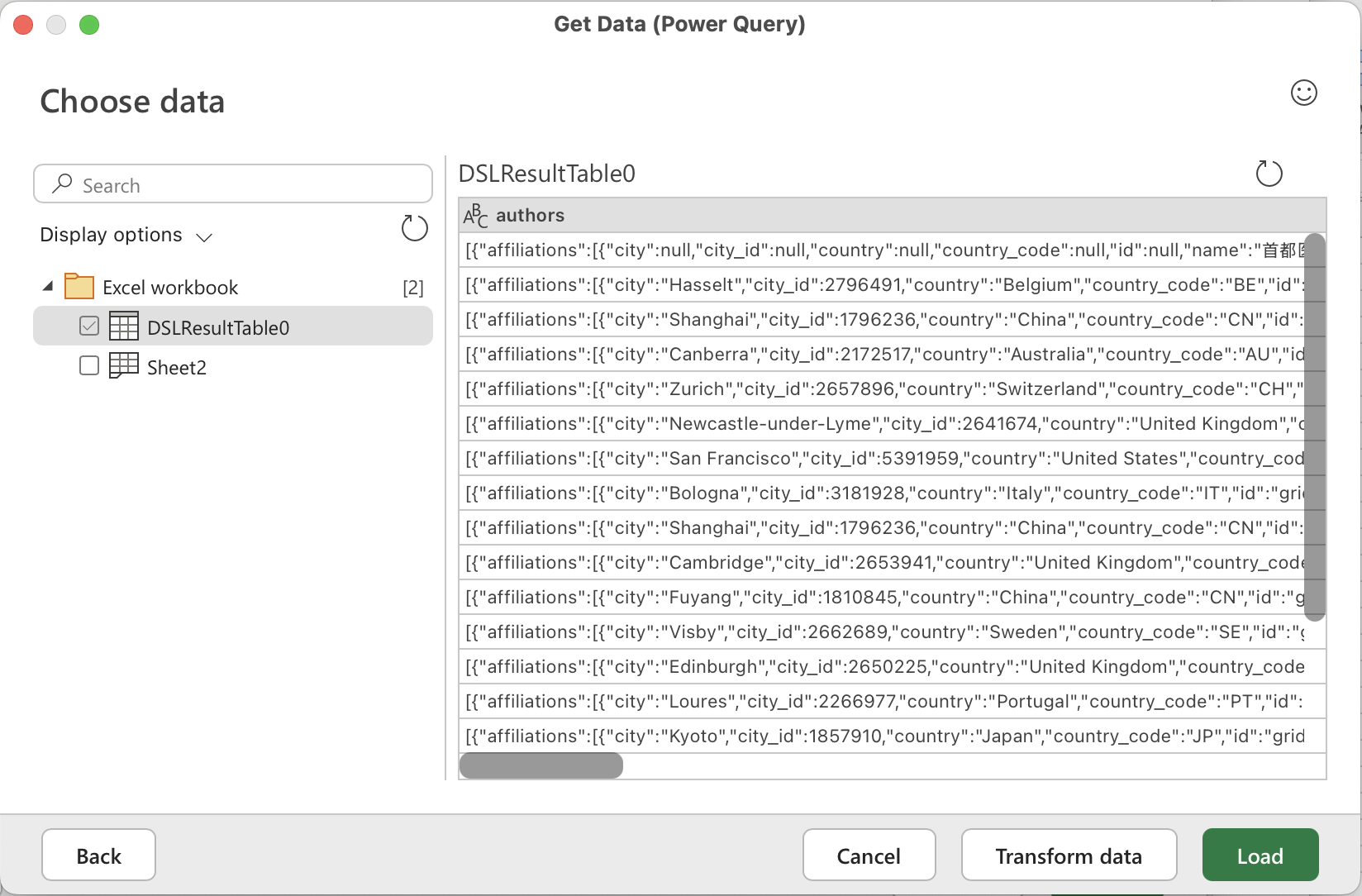Collapse the Excel workbook tree node
Screen dimensions: 1362x896
(x=48, y=284)
